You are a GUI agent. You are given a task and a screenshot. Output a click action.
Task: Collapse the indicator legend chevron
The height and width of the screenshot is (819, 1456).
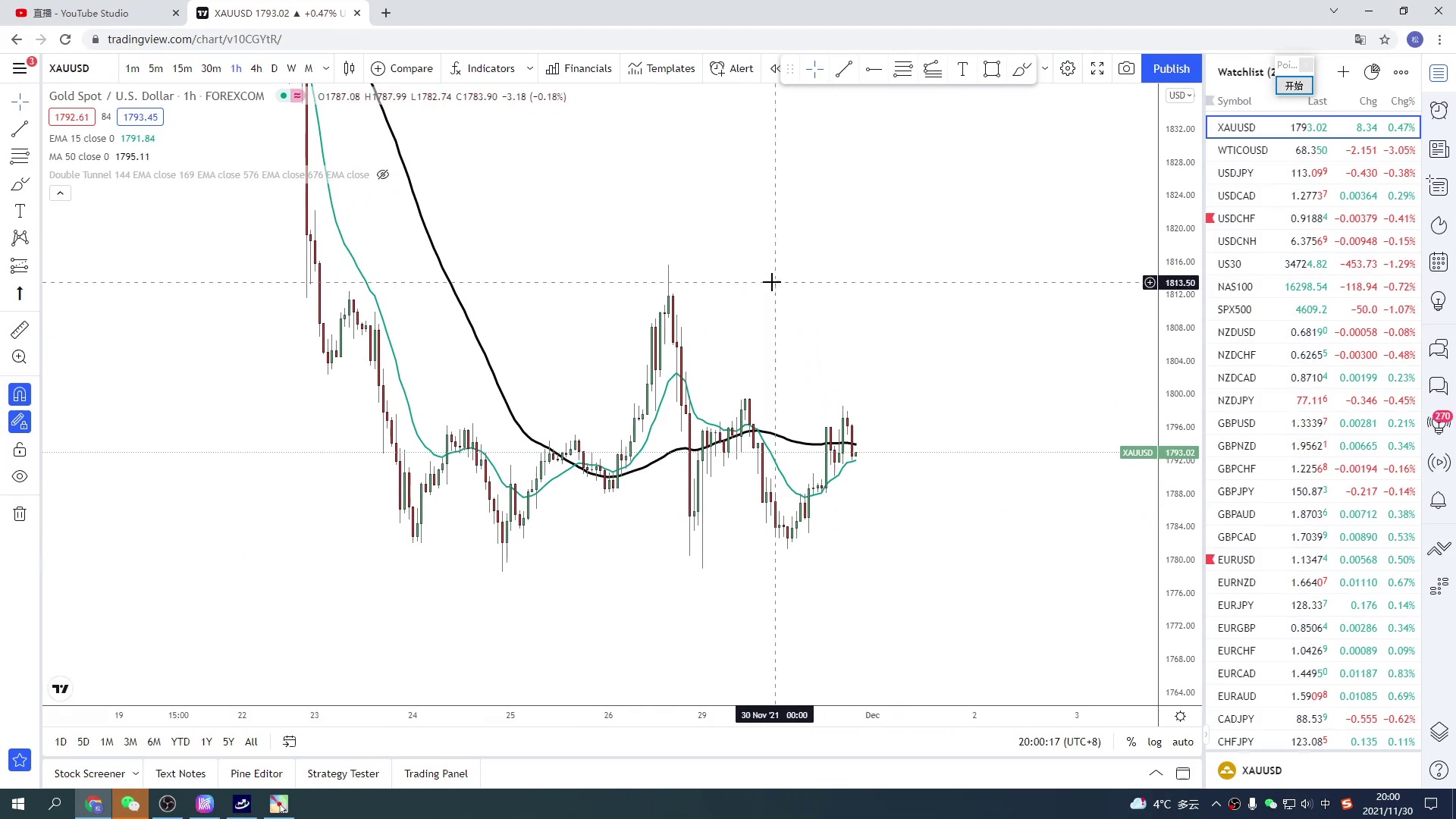click(60, 193)
